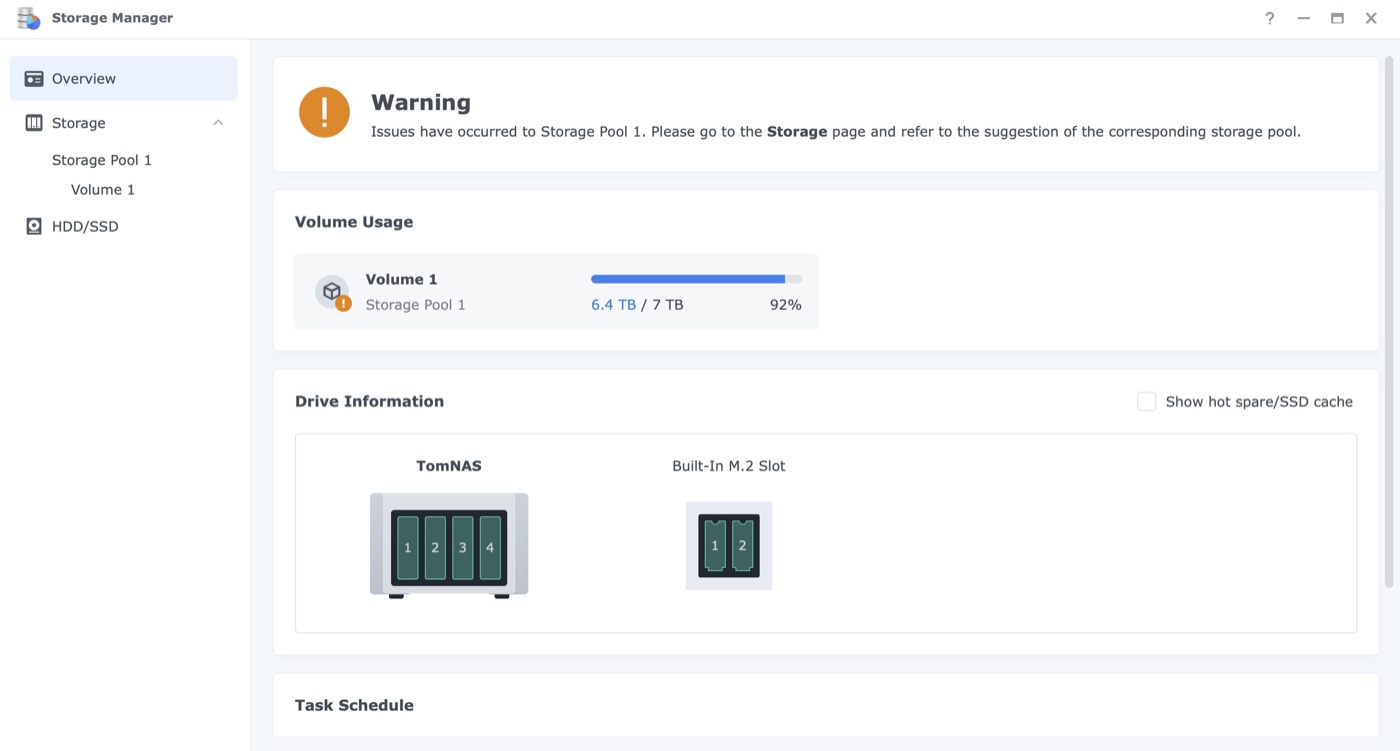
Task: Click the orange Warning exclamation icon
Action: [324, 112]
